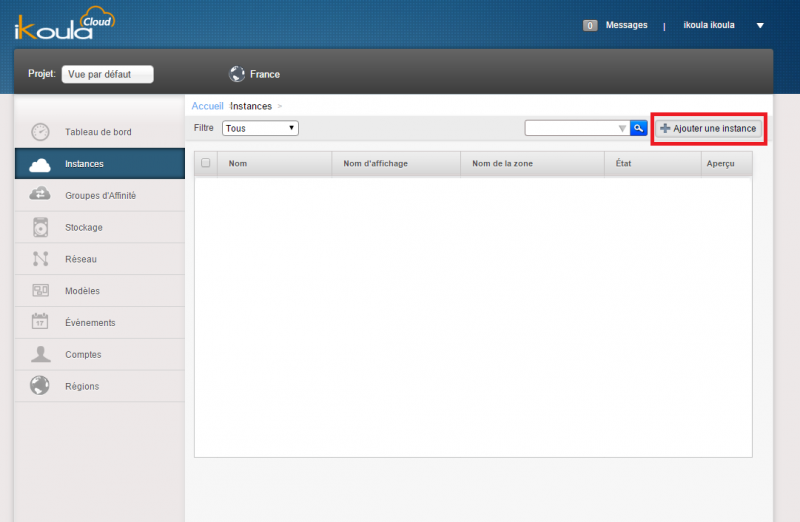Open the Messages notifications
Image resolution: width=800 pixels, height=522 pixels.
pyautogui.click(x=626, y=25)
